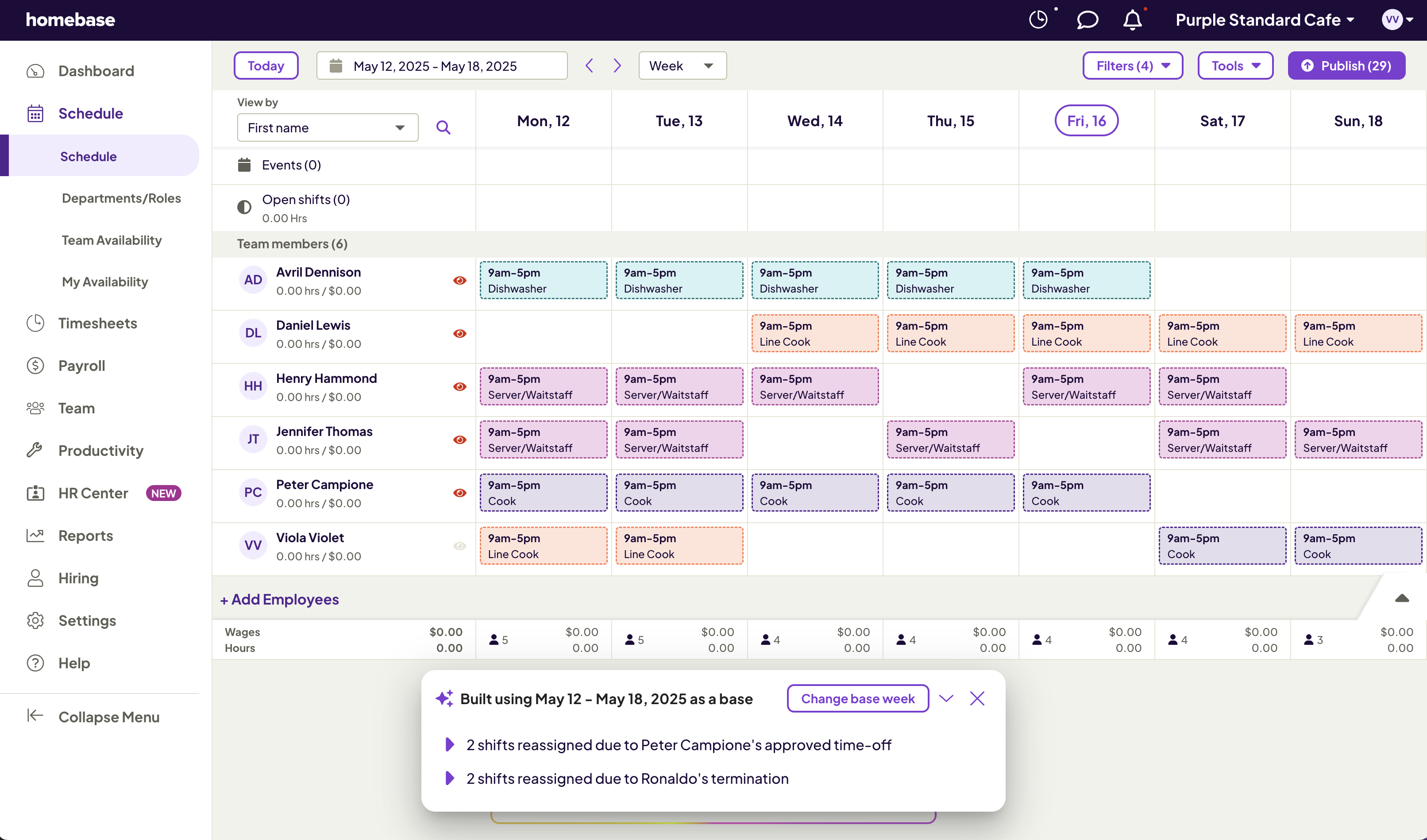Open Reports from the sidebar
Viewport: 1427px width, 840px height.
point(85,536)
